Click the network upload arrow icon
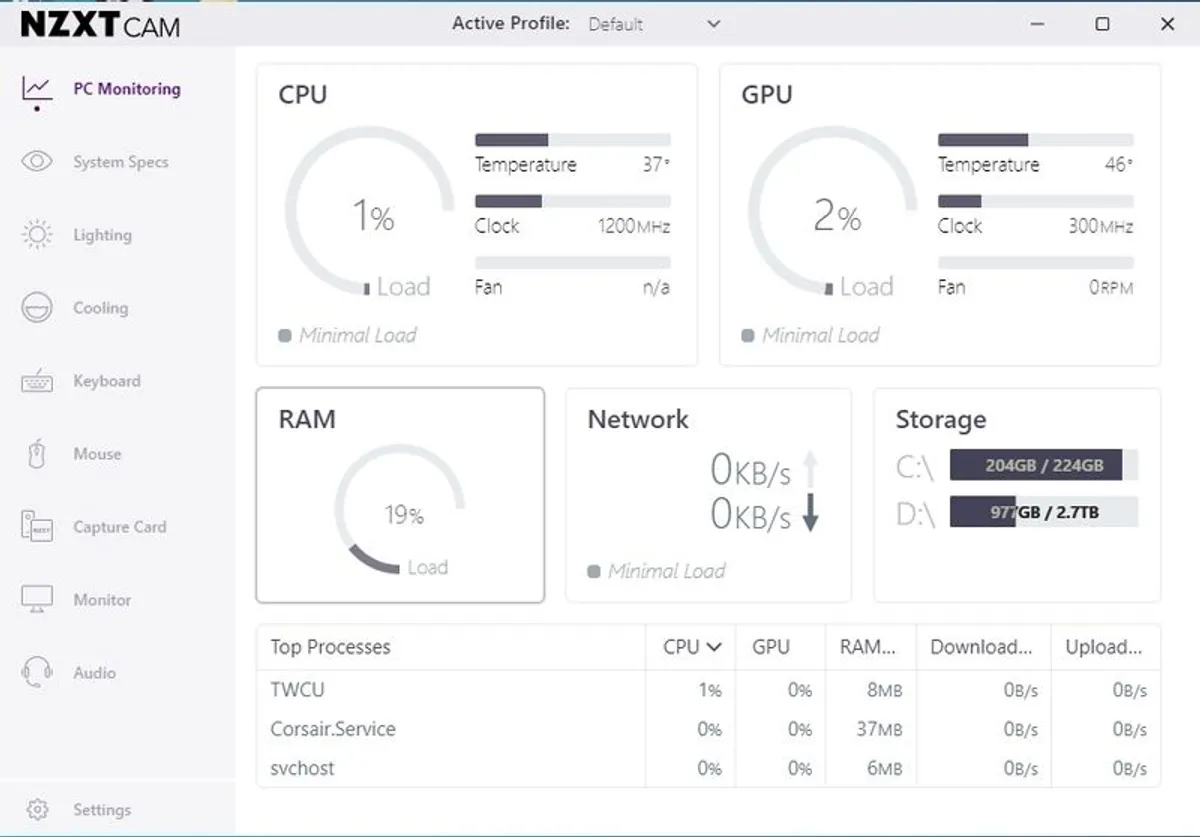 click(810, 470)
